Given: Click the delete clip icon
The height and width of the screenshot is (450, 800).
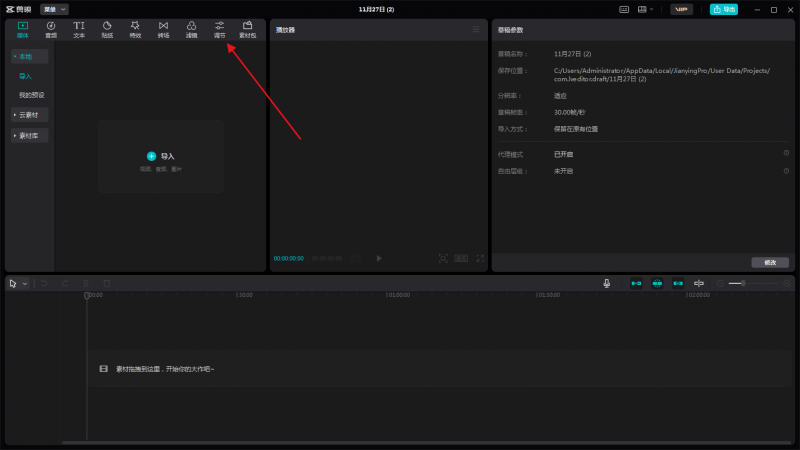Looking at the screenshot, I should [x=107, y=283].
